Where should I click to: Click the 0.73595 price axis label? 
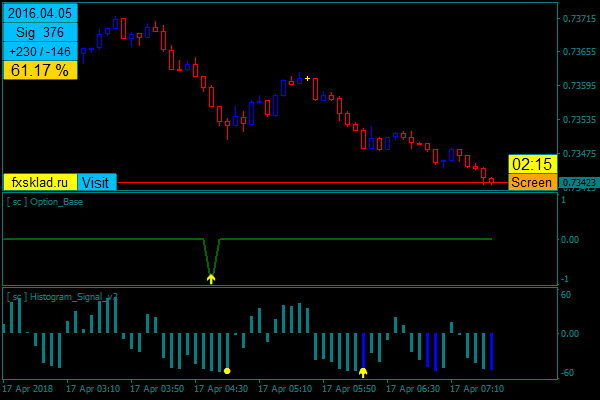click(x=579, y=85)
